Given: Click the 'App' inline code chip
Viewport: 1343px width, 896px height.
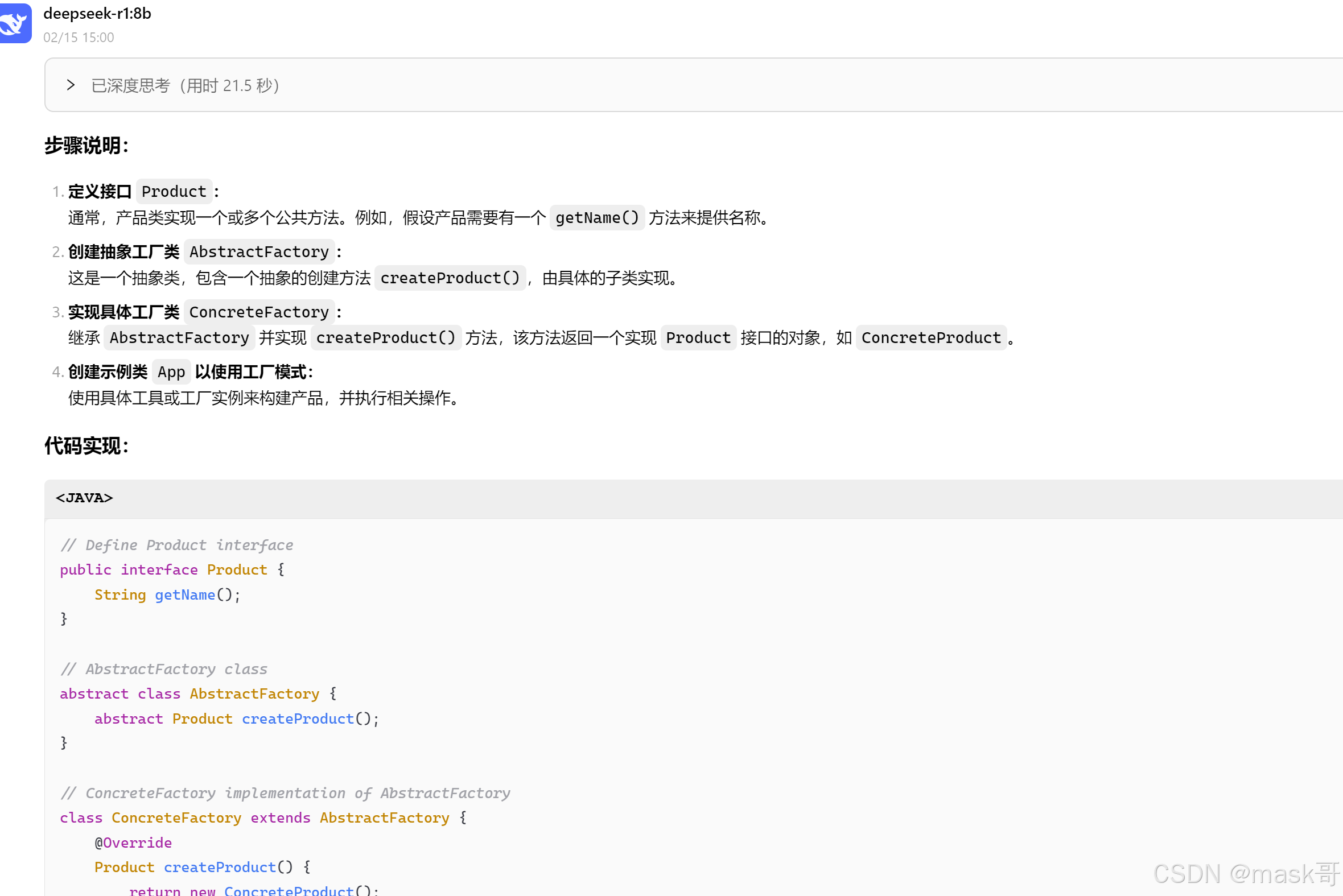Looking at the screenshot, I should coord(171,372).
